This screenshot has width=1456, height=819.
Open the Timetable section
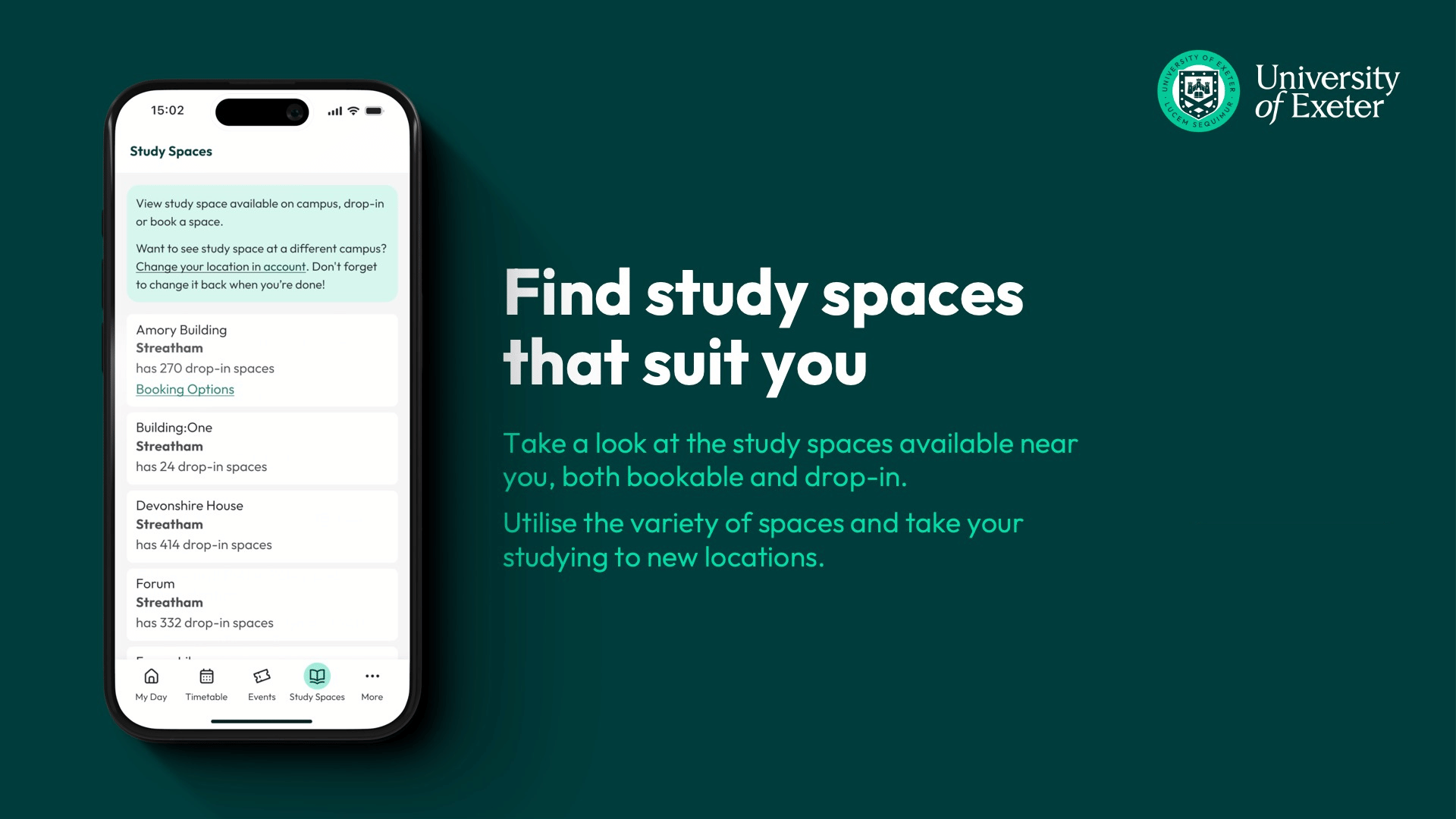click(x=205, y=683)
